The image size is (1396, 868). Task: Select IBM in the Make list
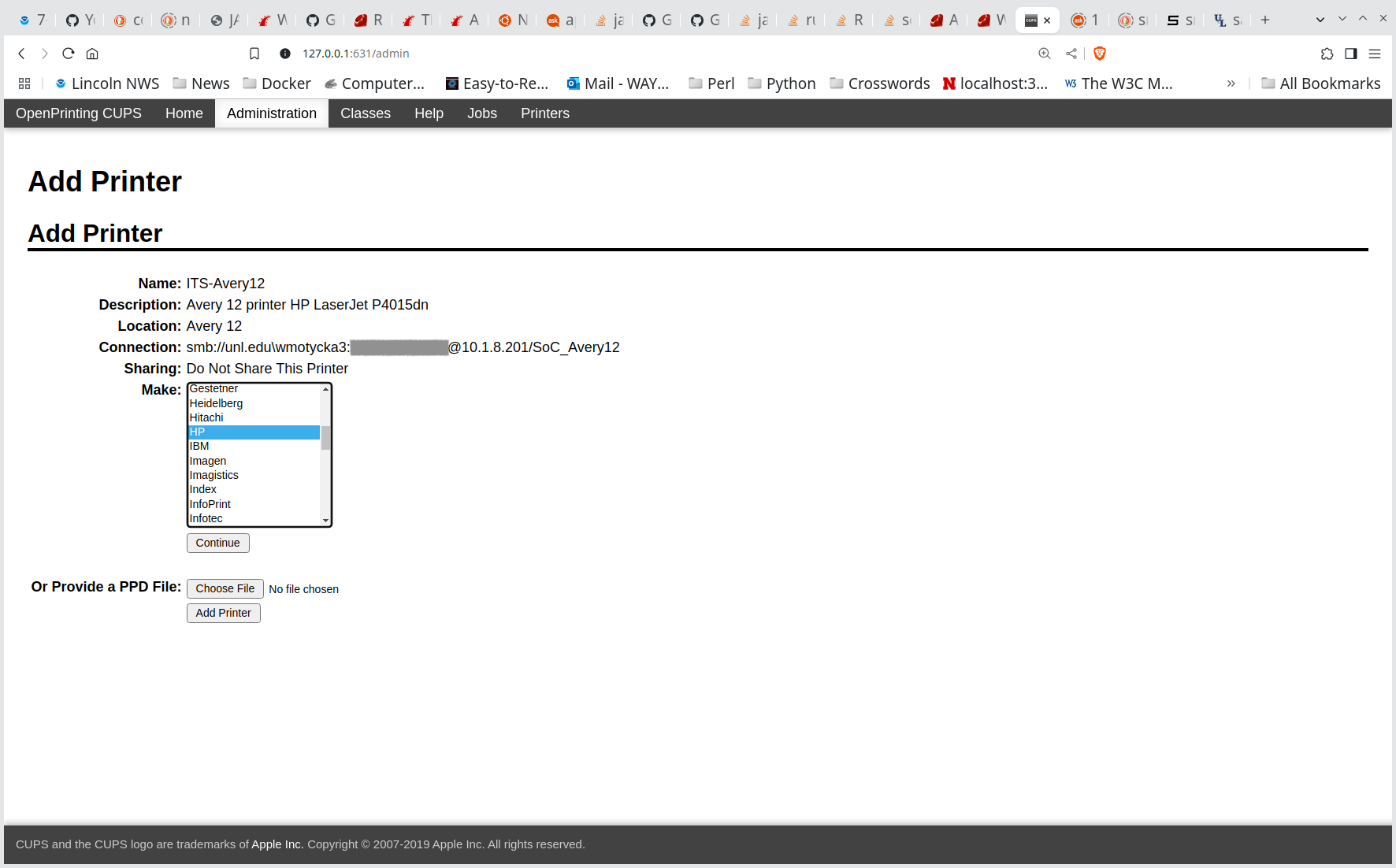pyautogui.click(x=199, y=446)
